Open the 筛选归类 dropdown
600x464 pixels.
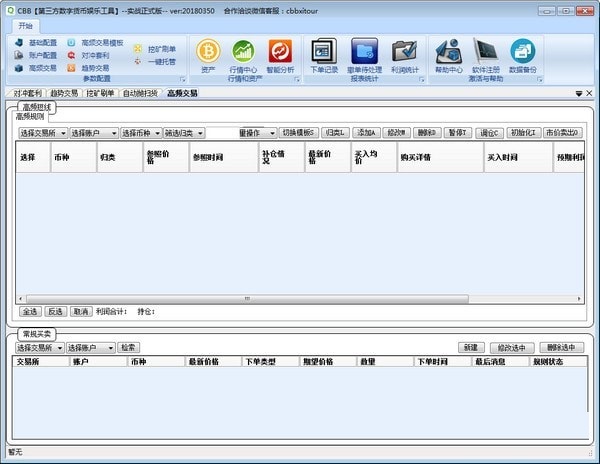[x=184, y=132]
